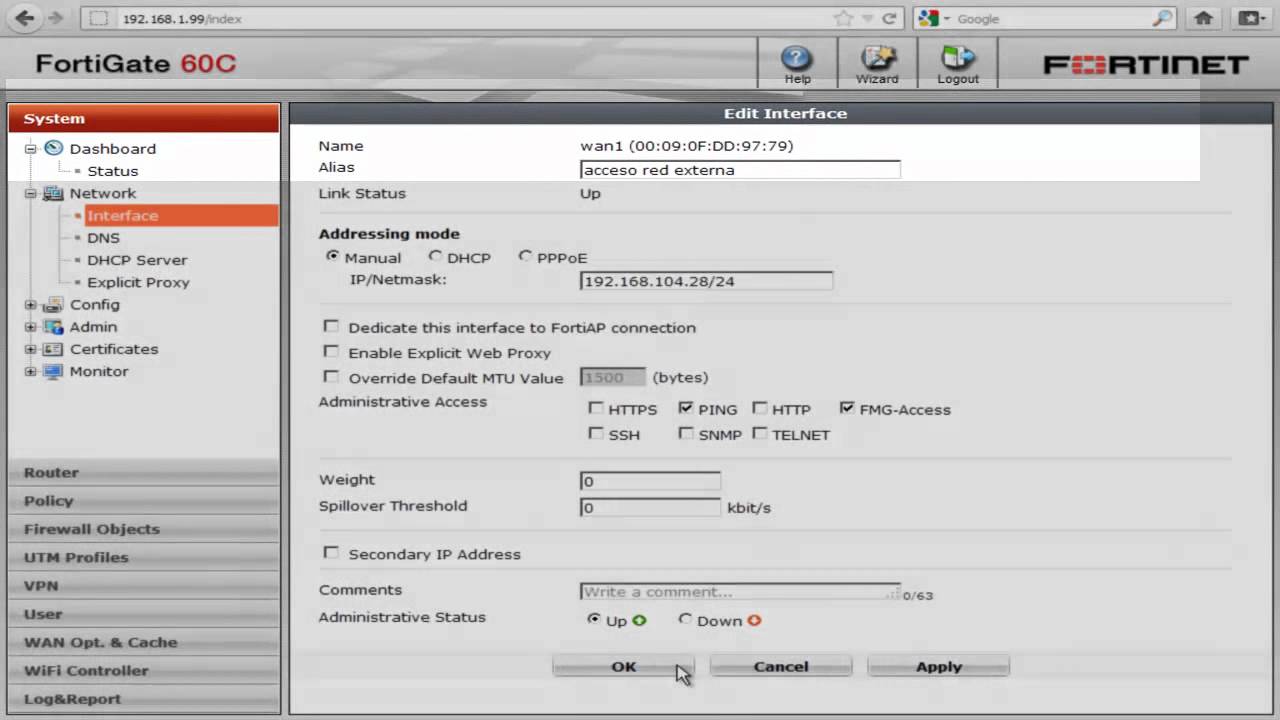Open the Status tree item
This screenshot has width=1280, height=720.
(x=112, y=171)
